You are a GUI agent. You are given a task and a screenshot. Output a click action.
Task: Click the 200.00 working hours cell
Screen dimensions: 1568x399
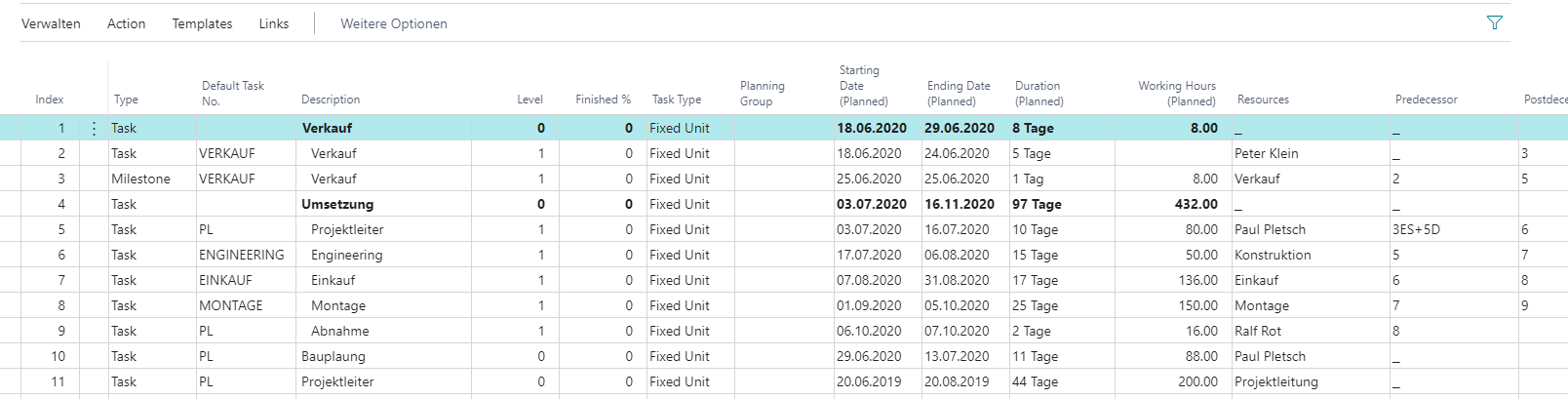coord(1197,381)
